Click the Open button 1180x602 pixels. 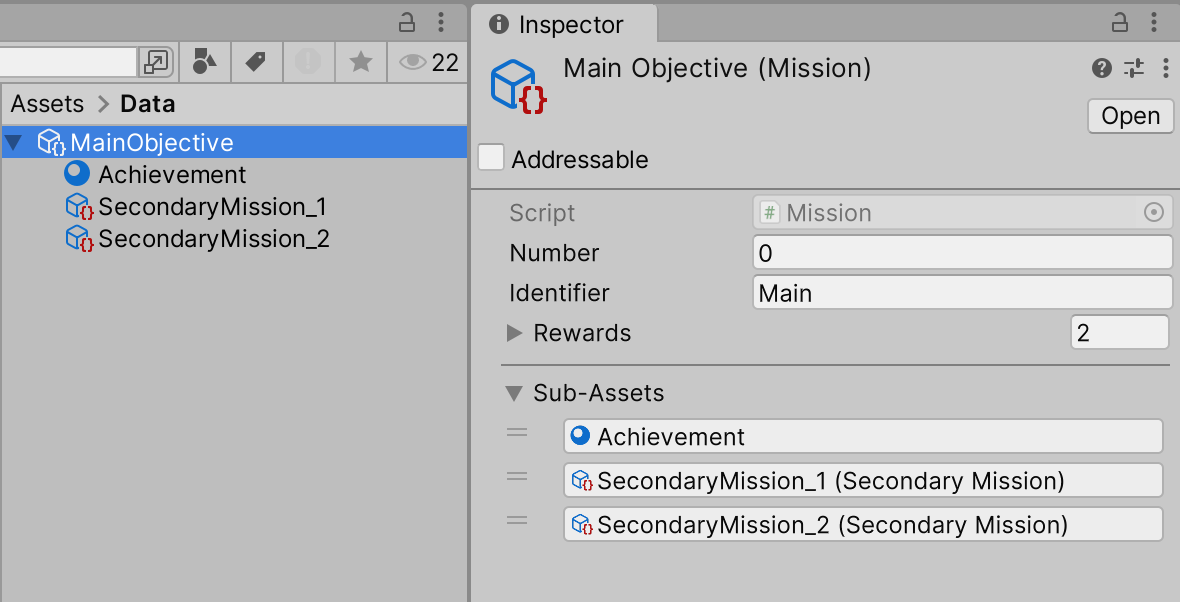click(x=1130, y=116)
